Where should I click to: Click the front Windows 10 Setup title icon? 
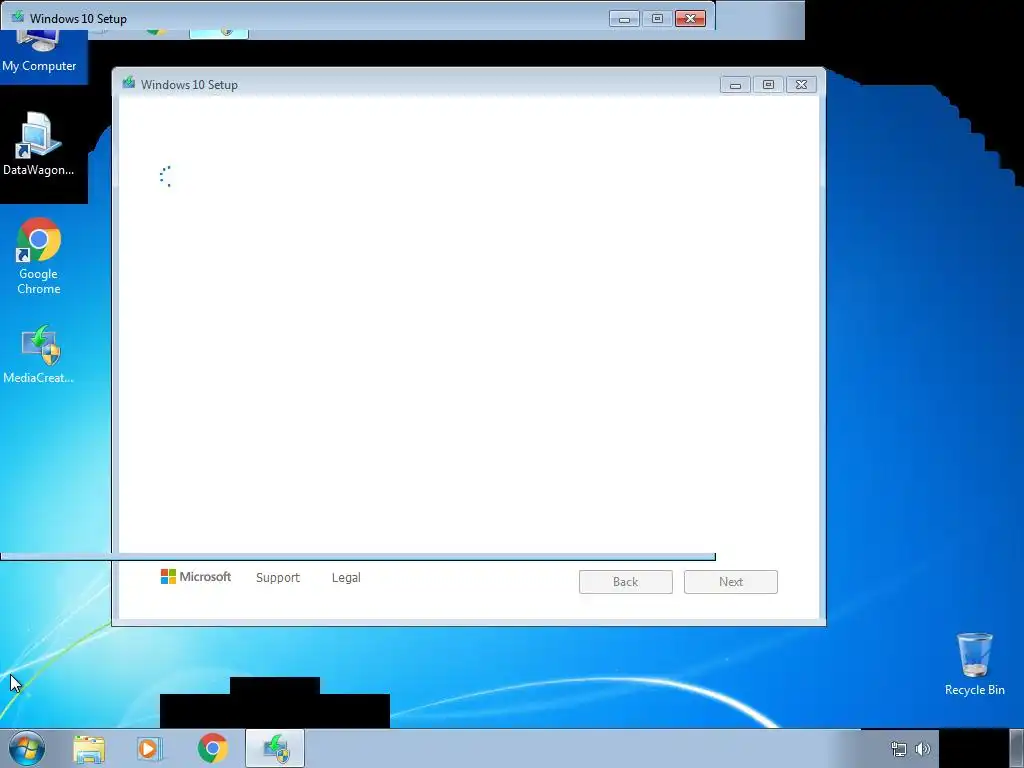129,83
